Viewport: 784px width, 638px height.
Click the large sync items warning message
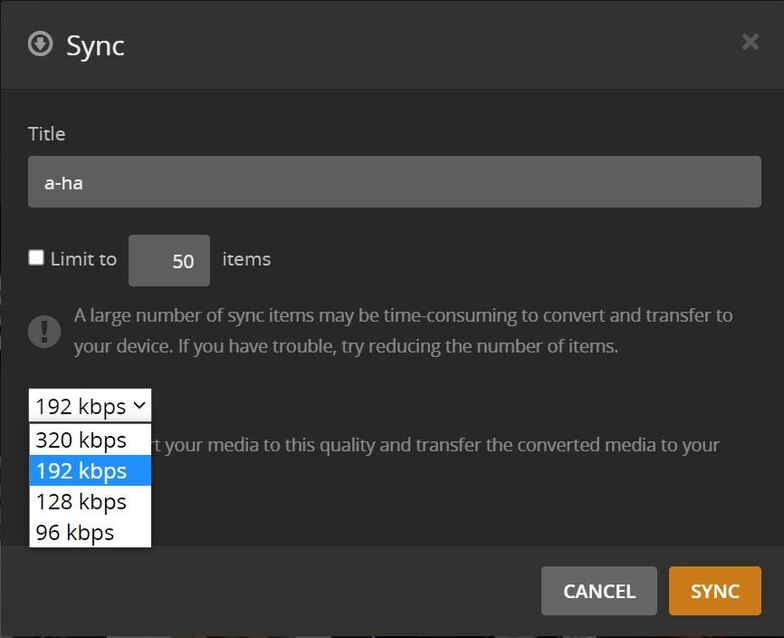coord(403,331)
